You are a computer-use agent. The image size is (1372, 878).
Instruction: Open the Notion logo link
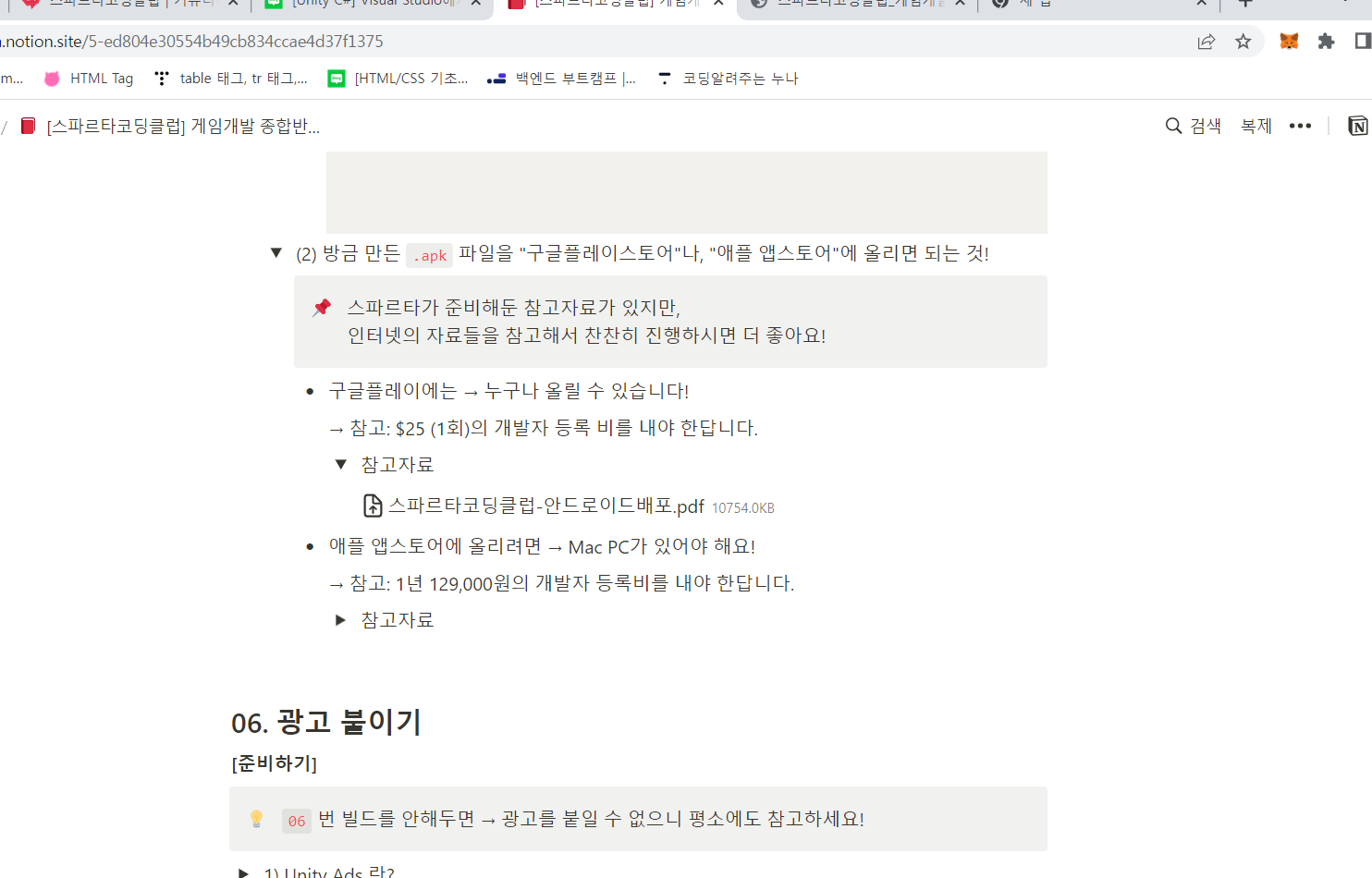click(x=1357, y=126)
